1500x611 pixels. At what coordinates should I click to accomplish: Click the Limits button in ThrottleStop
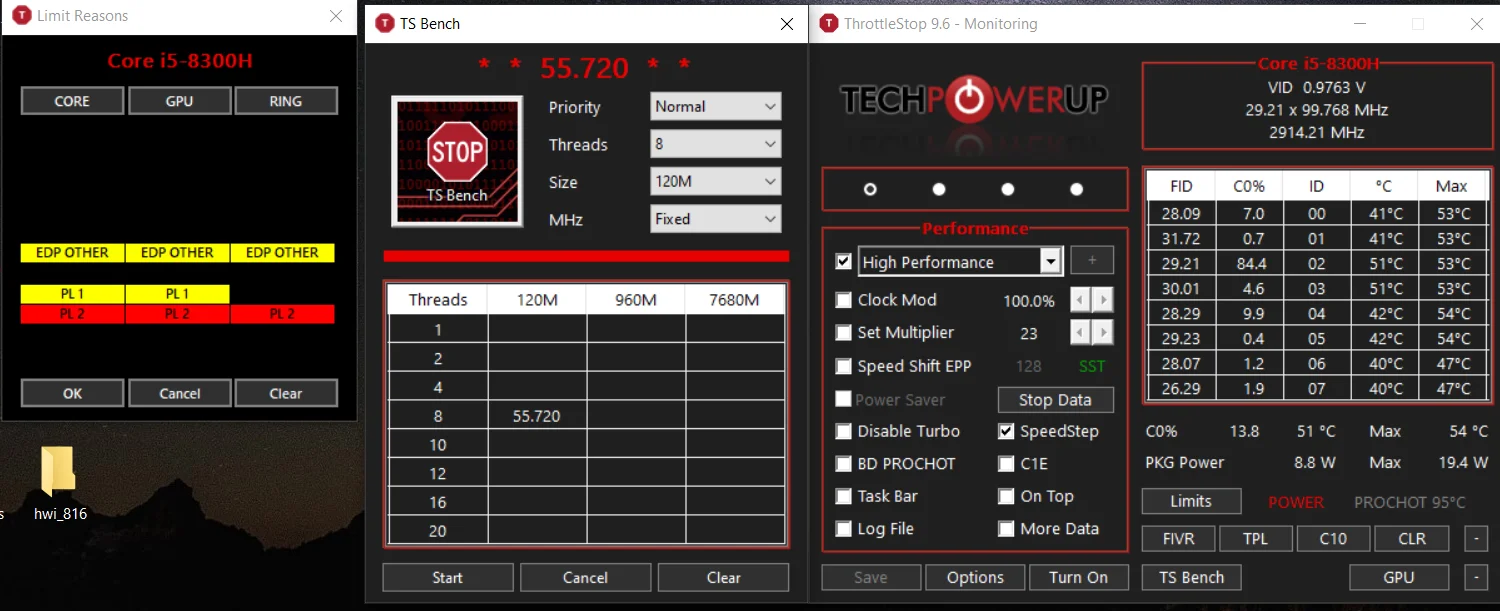1191,501
